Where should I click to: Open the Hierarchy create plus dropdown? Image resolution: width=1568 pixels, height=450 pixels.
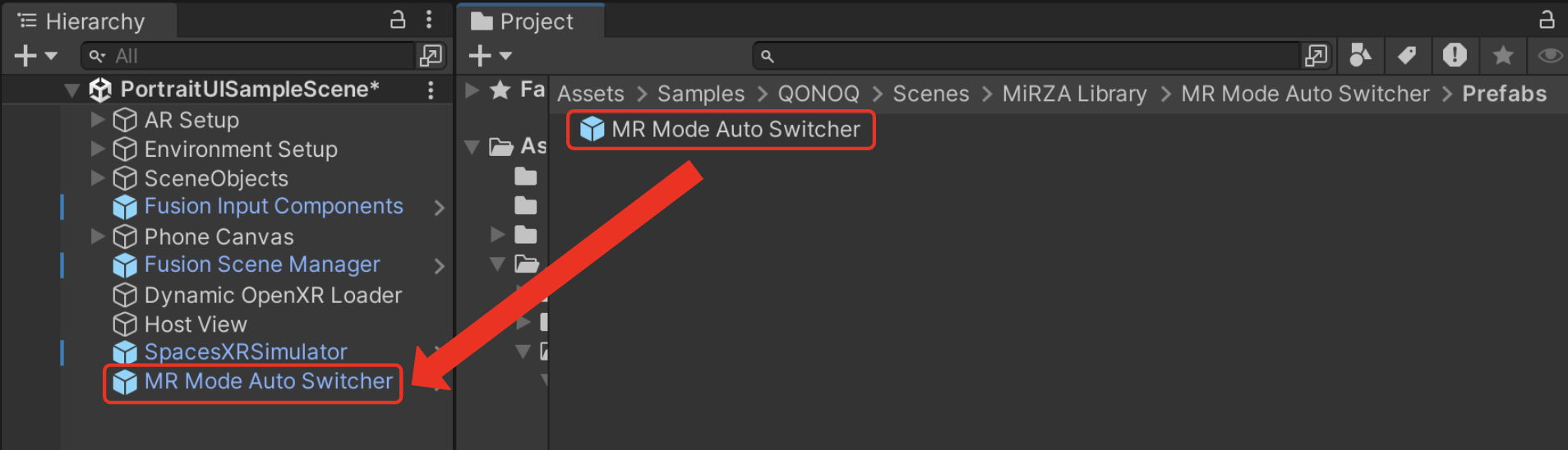[35, 56]
